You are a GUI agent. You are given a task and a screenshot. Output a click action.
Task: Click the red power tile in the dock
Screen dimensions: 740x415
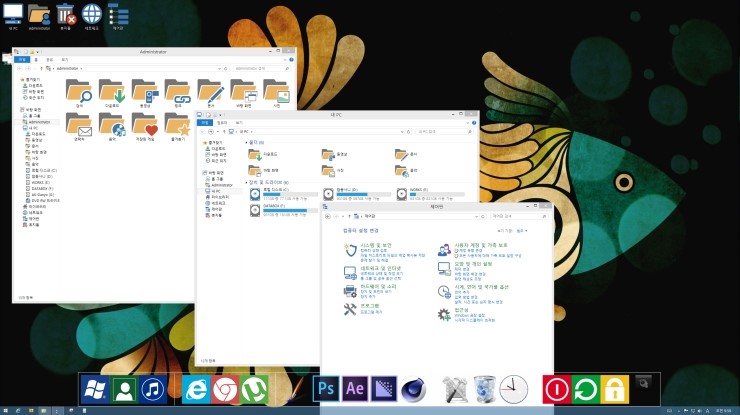(x=556, y=390)
